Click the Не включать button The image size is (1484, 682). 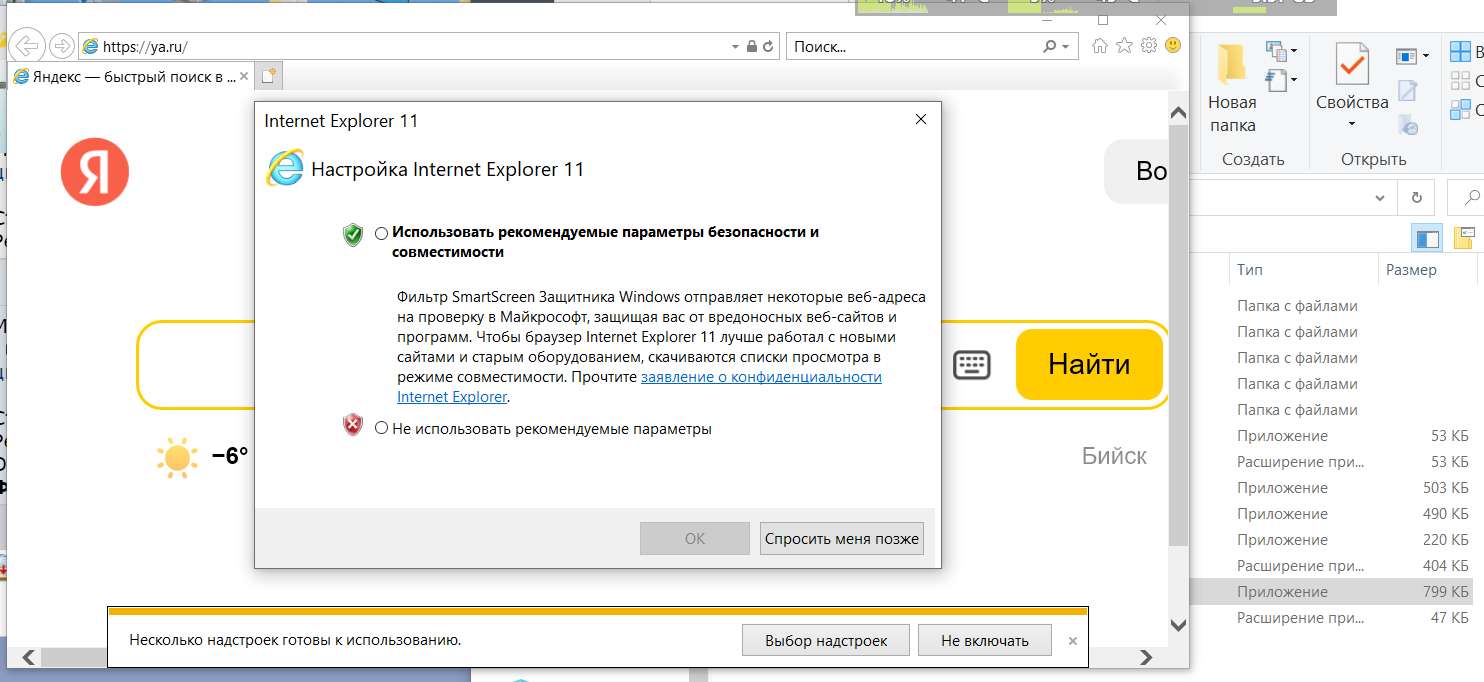click(984, 640)
